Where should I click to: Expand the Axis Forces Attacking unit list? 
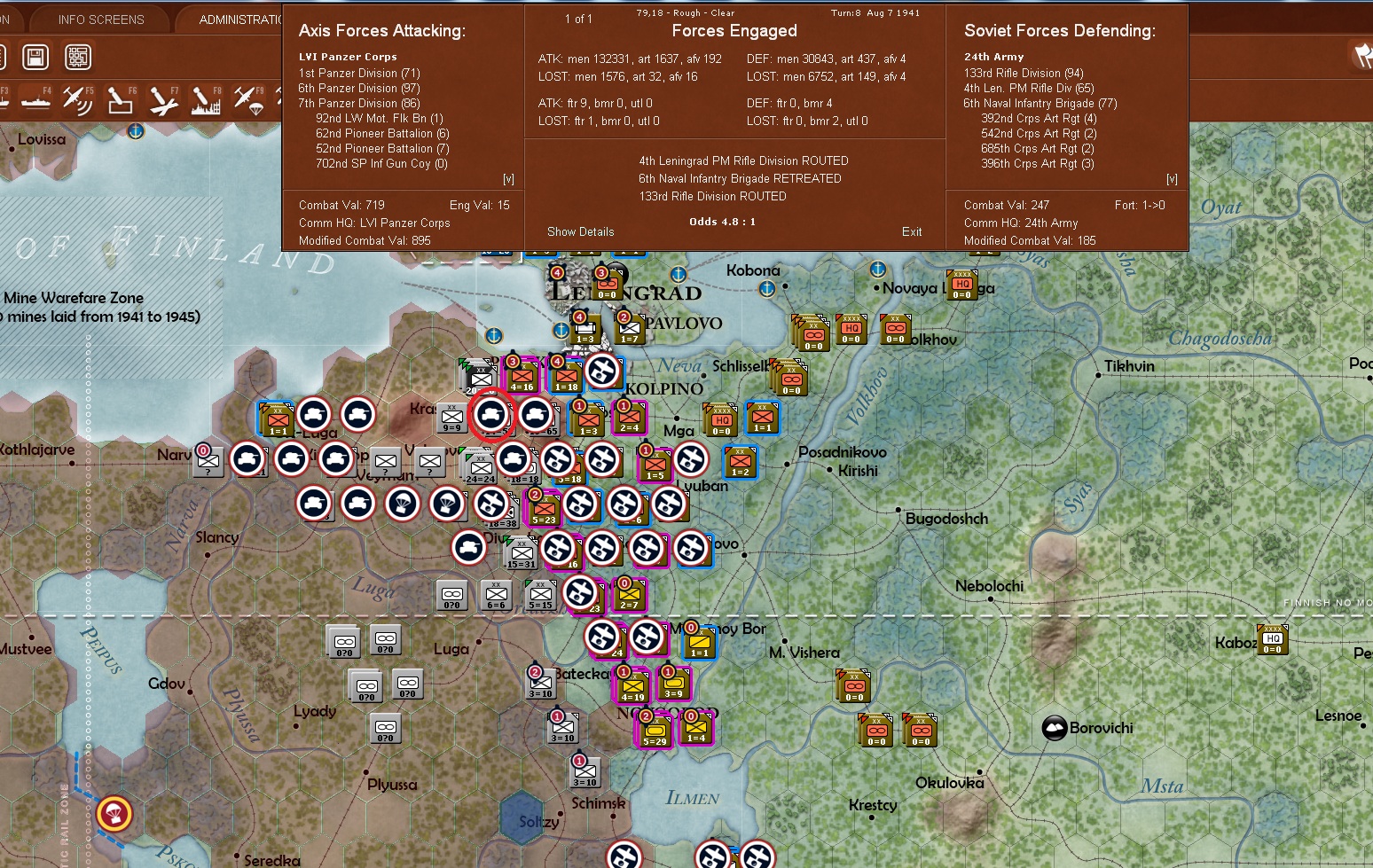[508, 179]
